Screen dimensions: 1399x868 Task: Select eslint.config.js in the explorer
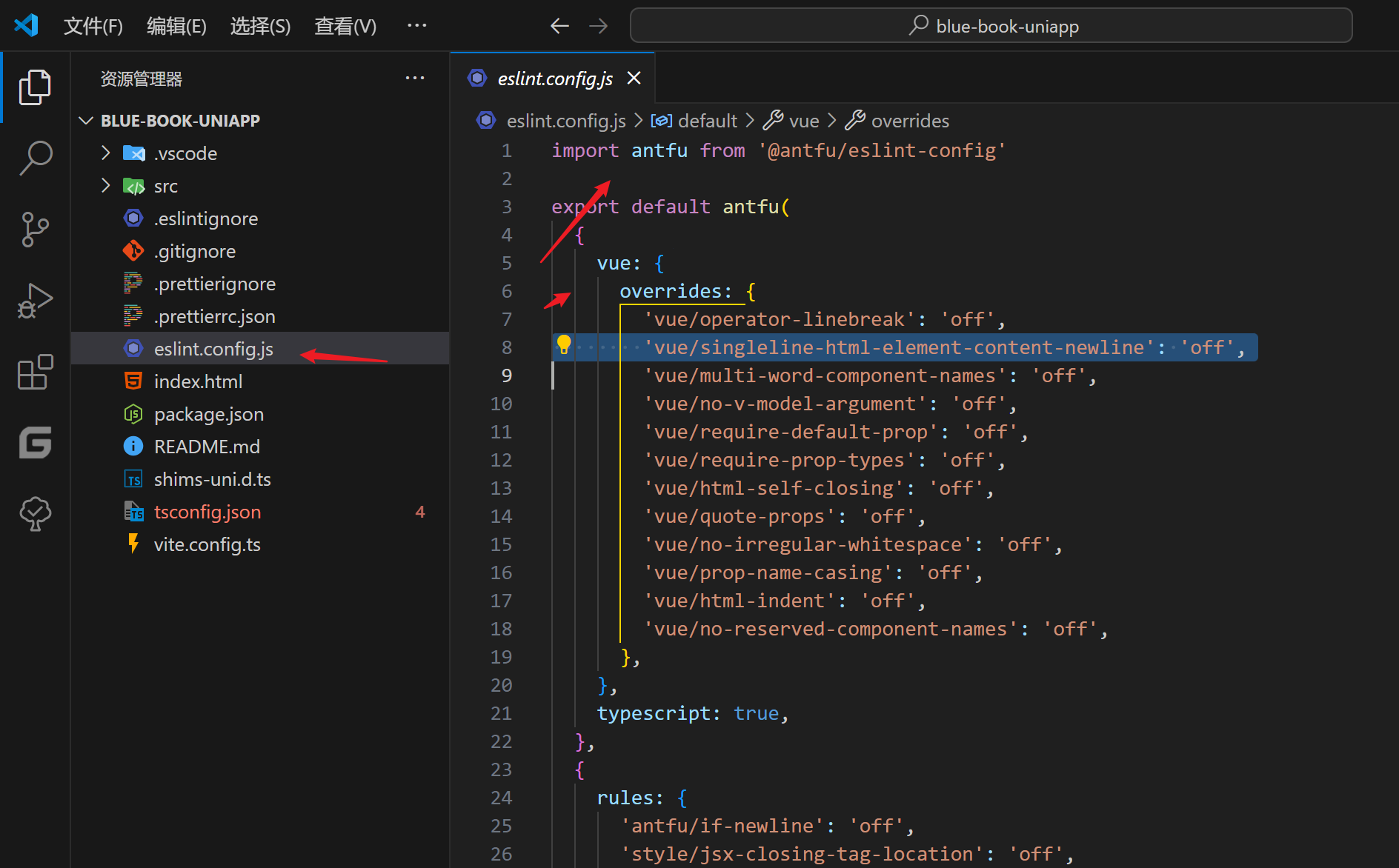point(260,349)
